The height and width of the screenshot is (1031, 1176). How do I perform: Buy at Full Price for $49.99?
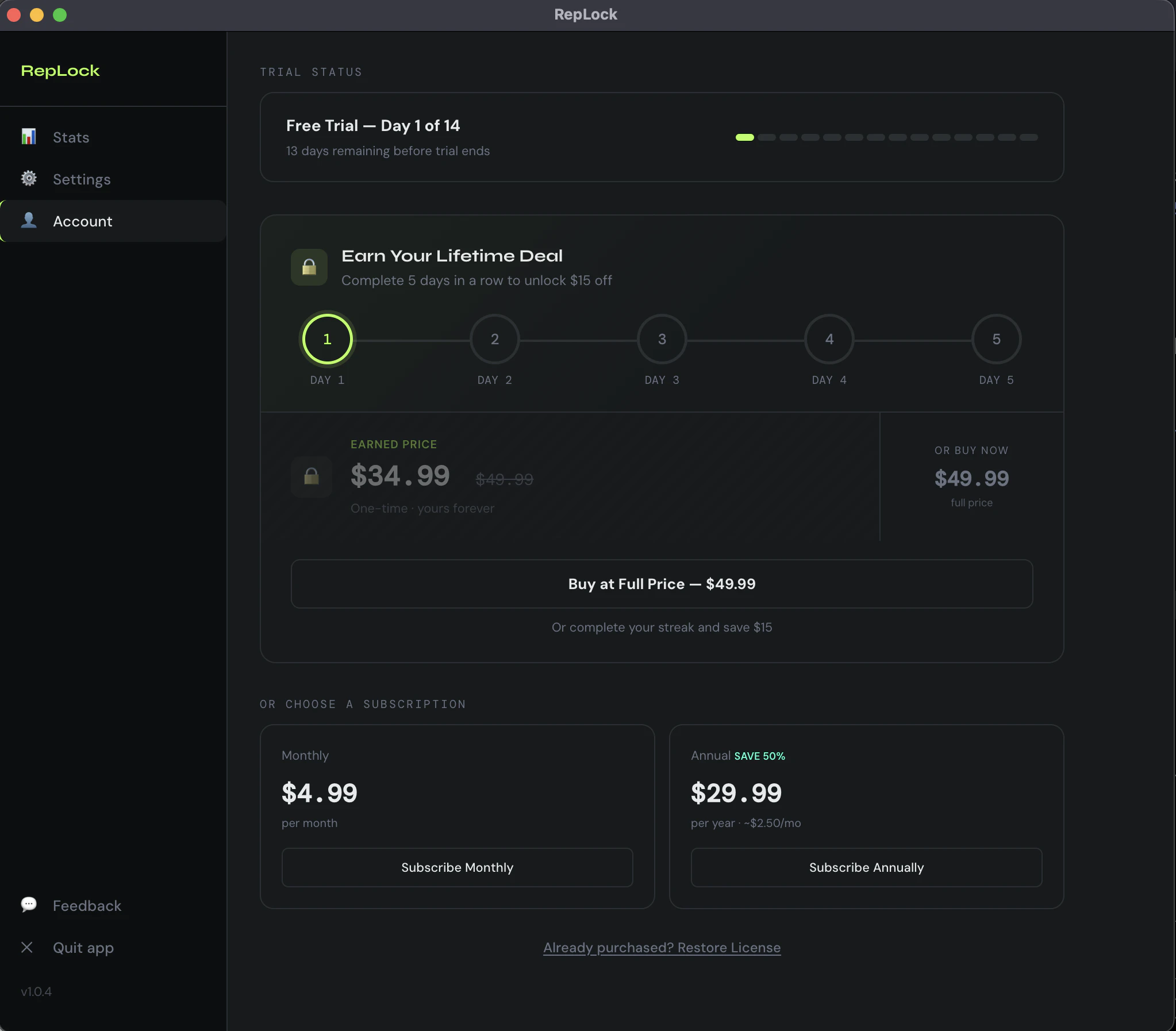[x=662, y=584]
